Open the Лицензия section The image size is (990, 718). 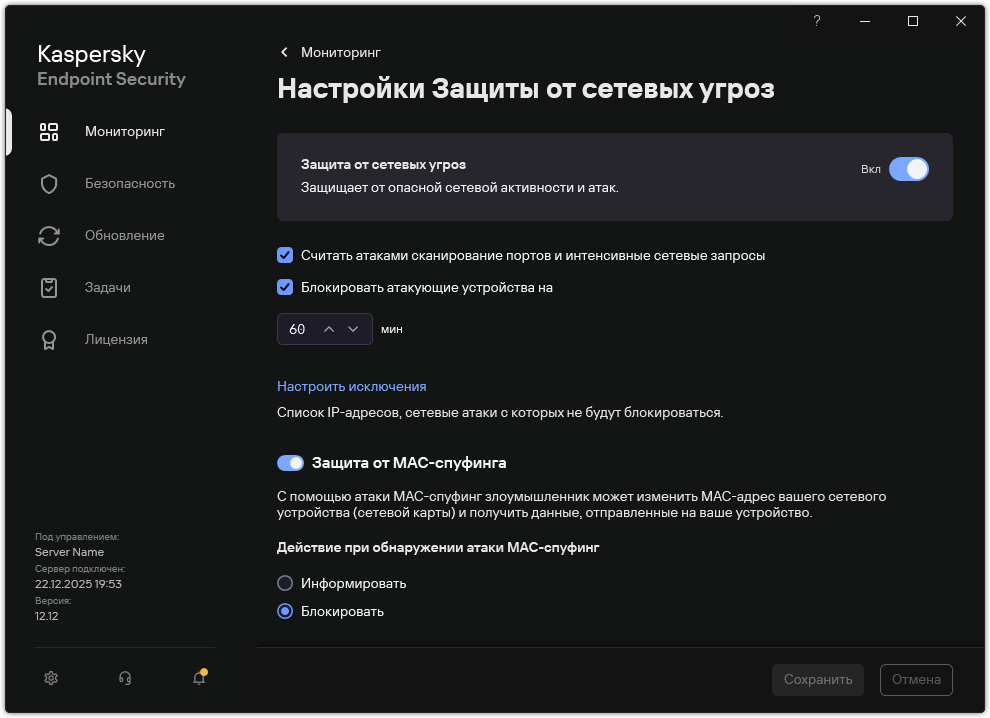117,339
